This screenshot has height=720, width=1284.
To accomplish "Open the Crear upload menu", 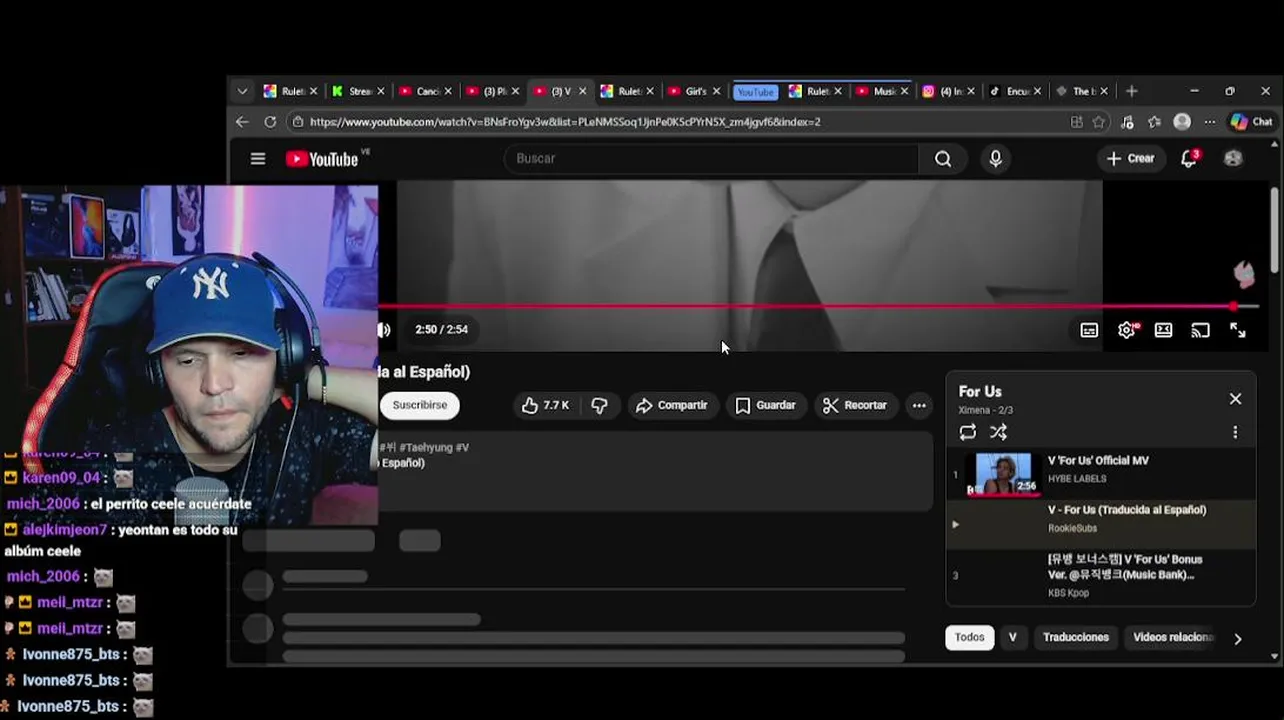I will coord(1130,158).
